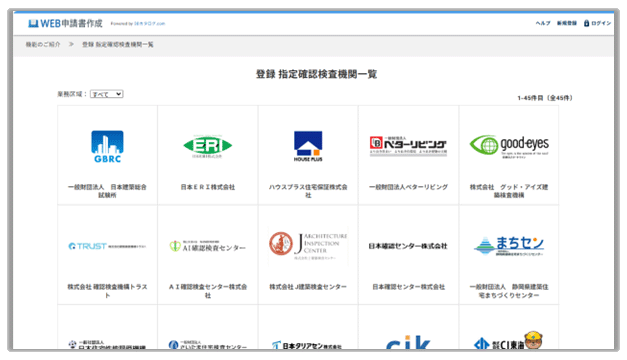Open the 一般財団法人 日本建築総合試験所 link
627x360 pixels.
click(107, 191)
